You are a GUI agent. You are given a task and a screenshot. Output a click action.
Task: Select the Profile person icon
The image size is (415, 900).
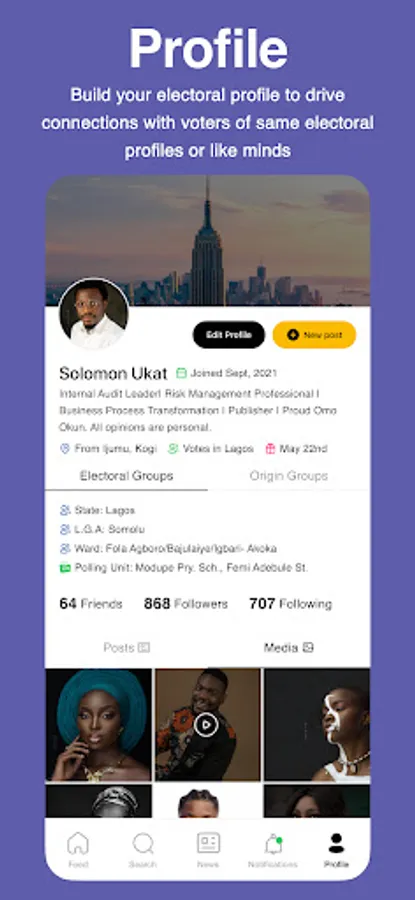pos(336,843)
